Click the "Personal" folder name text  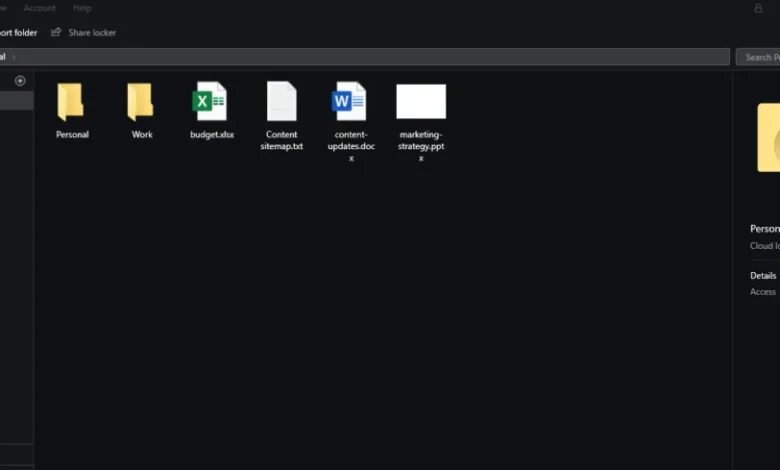[72, 134]
